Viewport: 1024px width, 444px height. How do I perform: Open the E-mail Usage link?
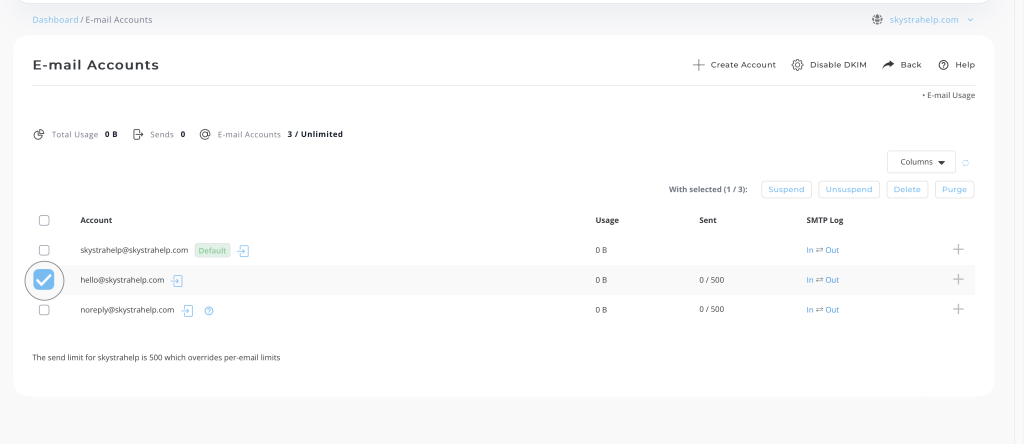click(x=949, y=96)
